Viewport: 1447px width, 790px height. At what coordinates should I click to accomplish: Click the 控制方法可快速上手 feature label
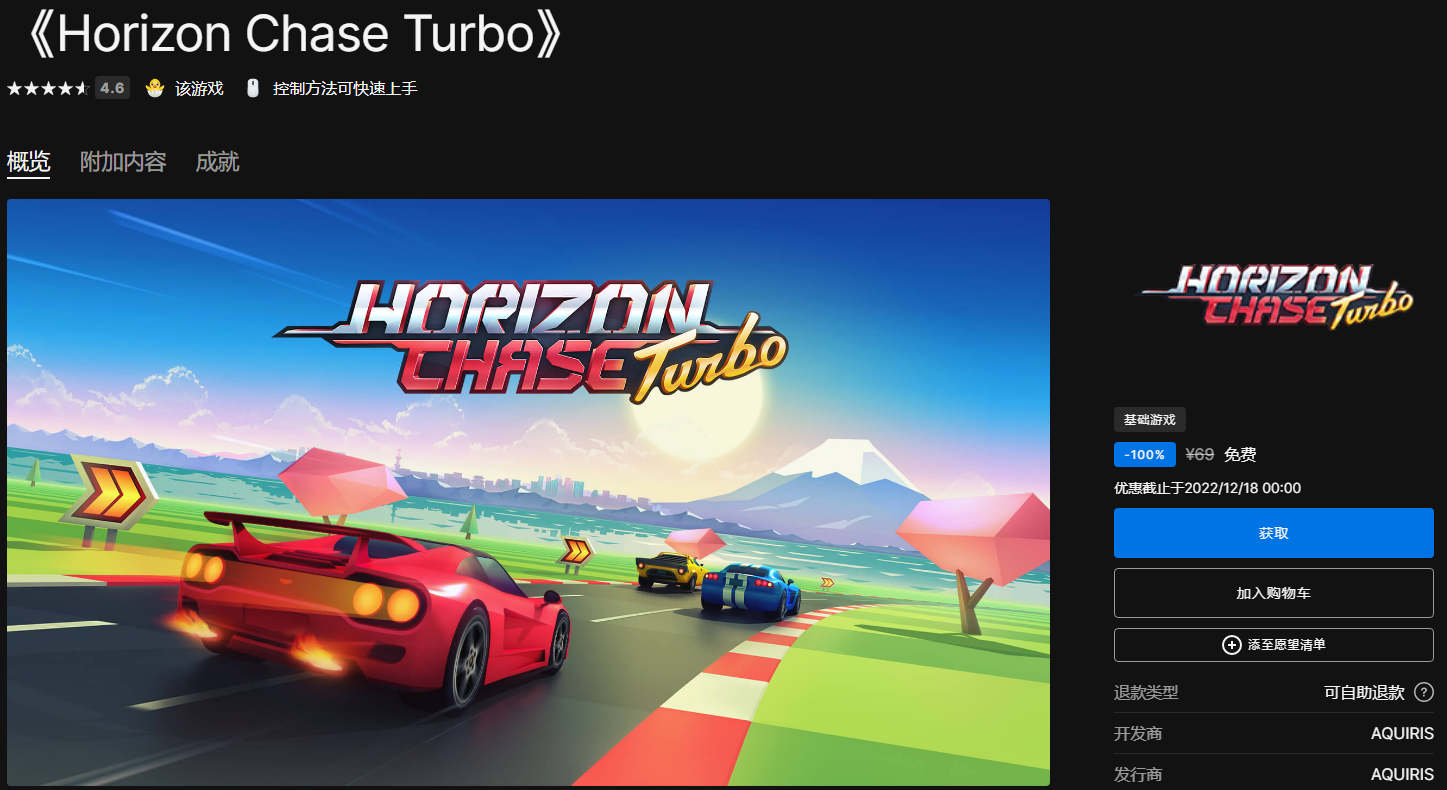pos(345,88)
